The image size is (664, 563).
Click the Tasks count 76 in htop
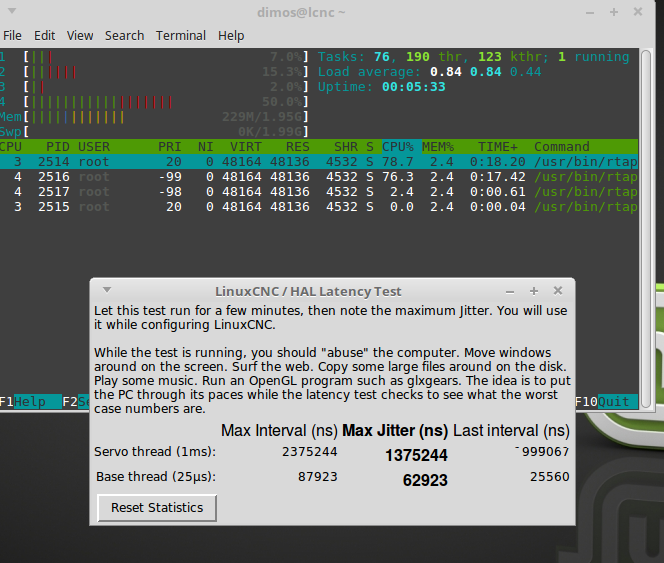(x=382, y=57)
